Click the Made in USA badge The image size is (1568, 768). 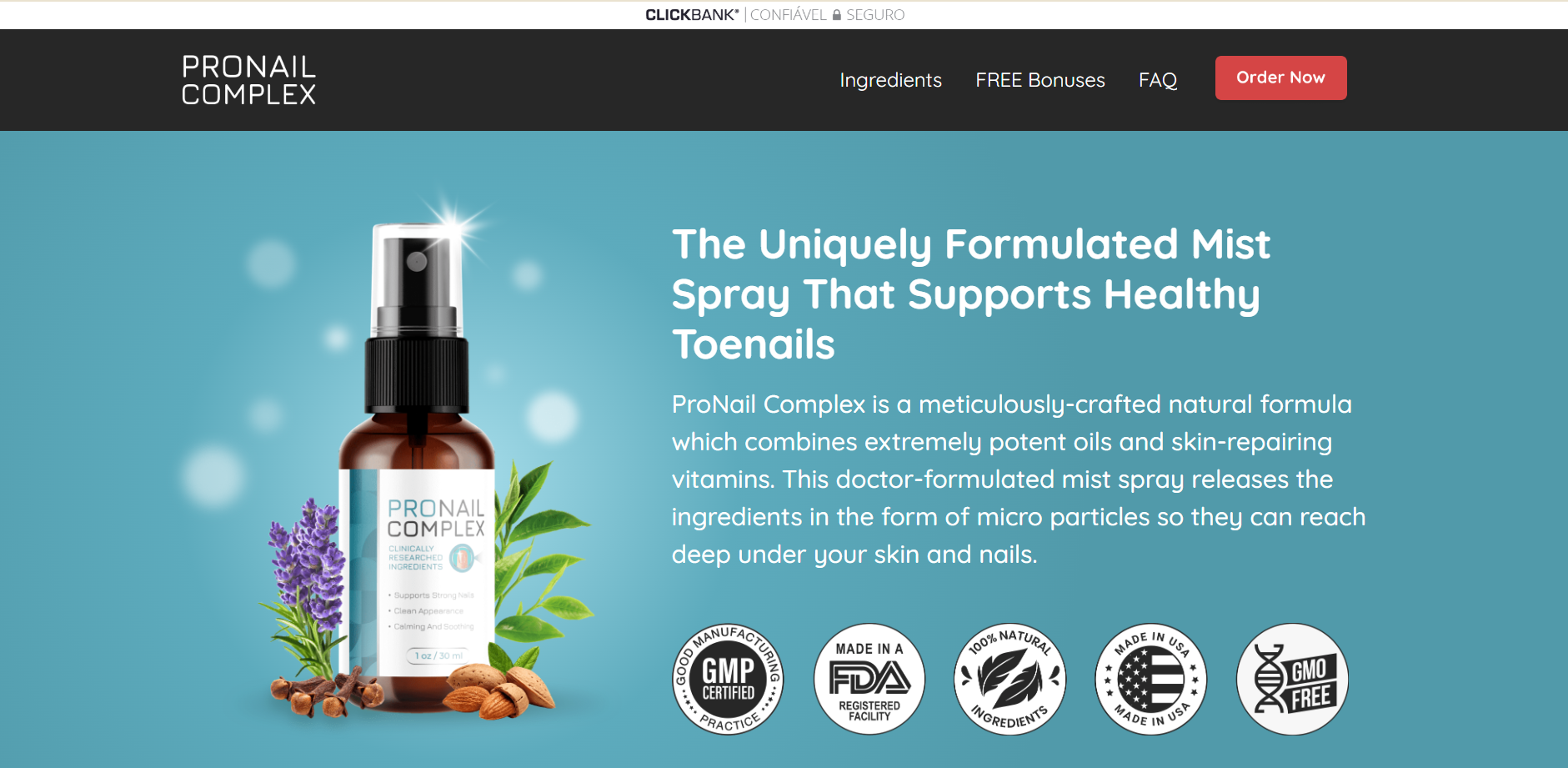[x=1151, y=679]
